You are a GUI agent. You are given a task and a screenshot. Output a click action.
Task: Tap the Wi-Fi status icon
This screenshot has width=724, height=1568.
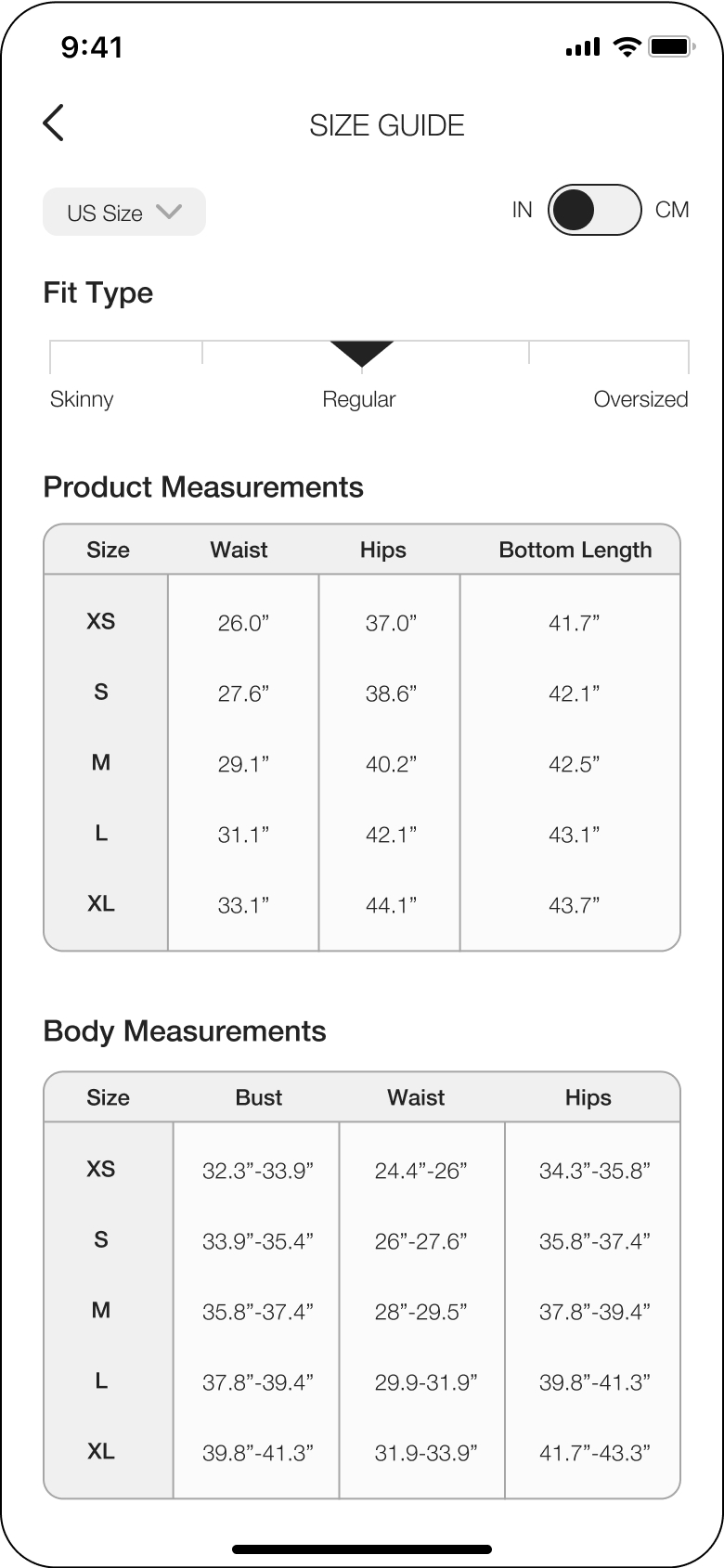point(628,46)
